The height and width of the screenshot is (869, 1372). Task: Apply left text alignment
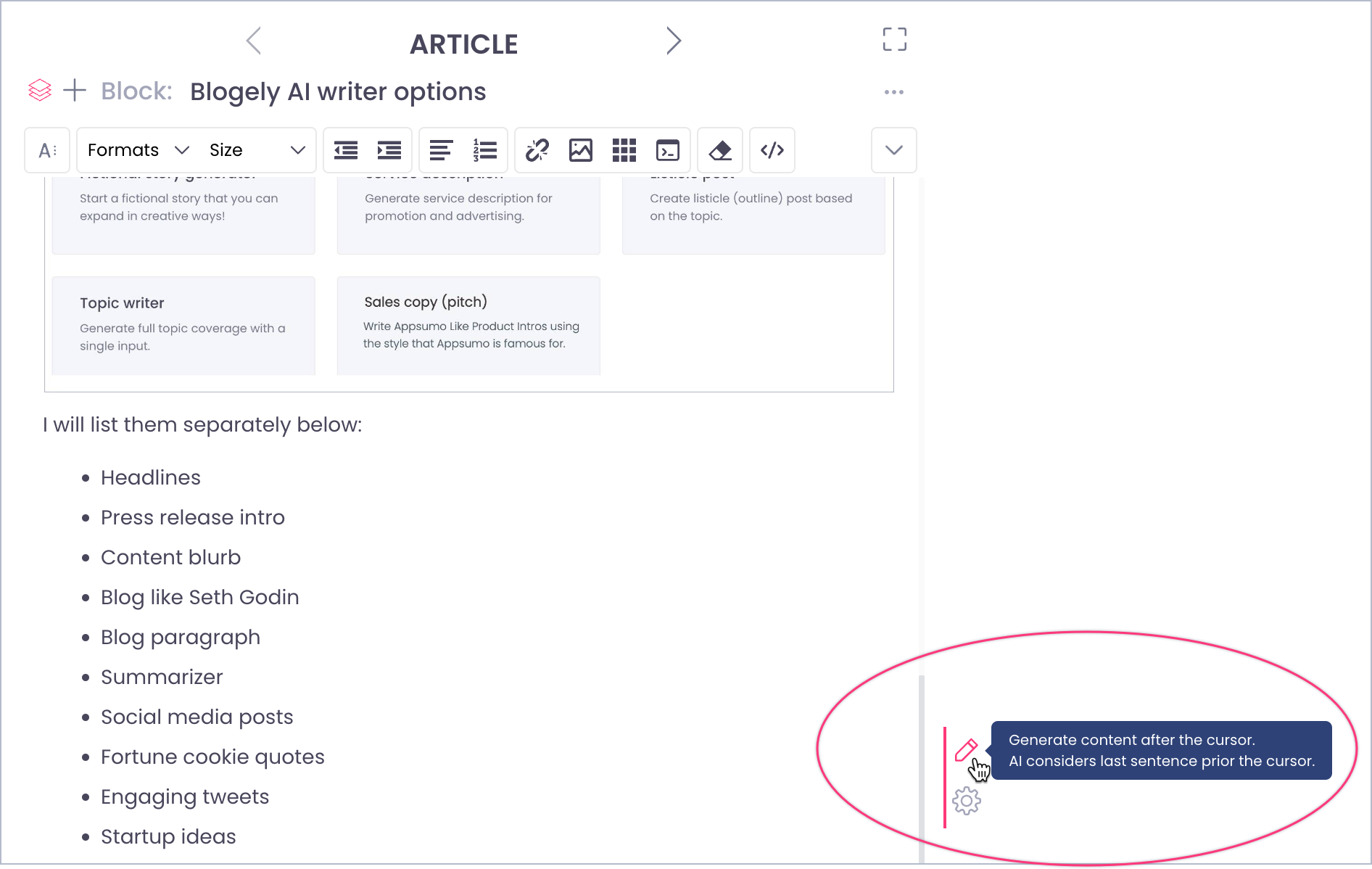coord(441,150)
